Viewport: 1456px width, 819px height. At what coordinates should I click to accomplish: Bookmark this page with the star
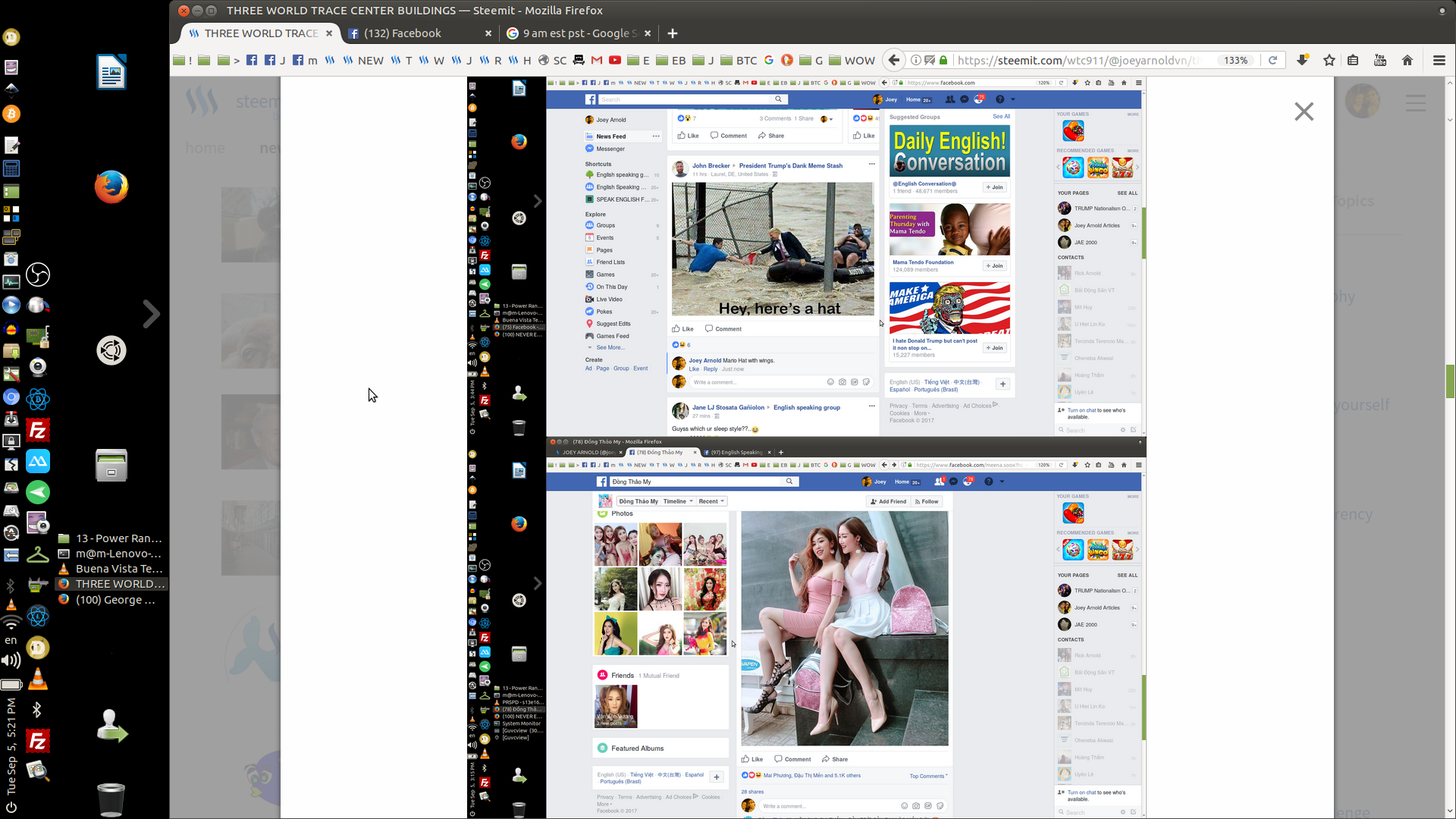pos(1329,61)
